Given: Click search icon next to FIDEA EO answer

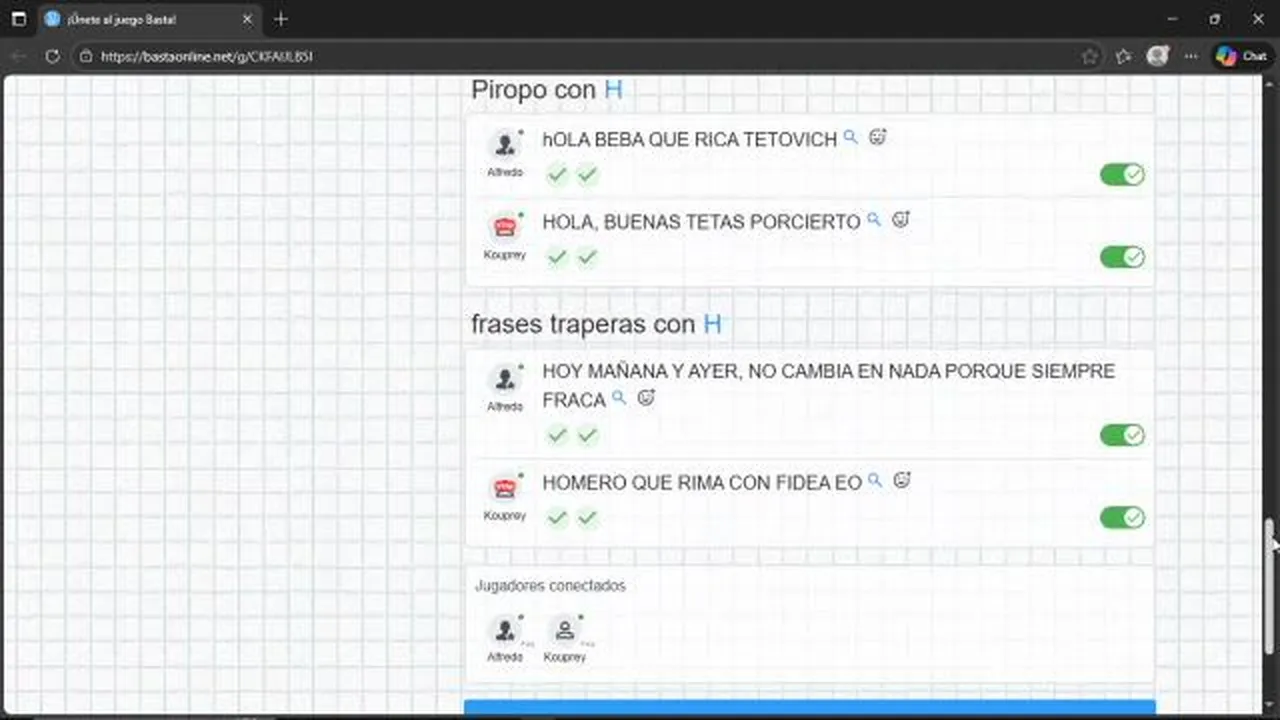Looking at the screenshot, I should tap(875, 480).
